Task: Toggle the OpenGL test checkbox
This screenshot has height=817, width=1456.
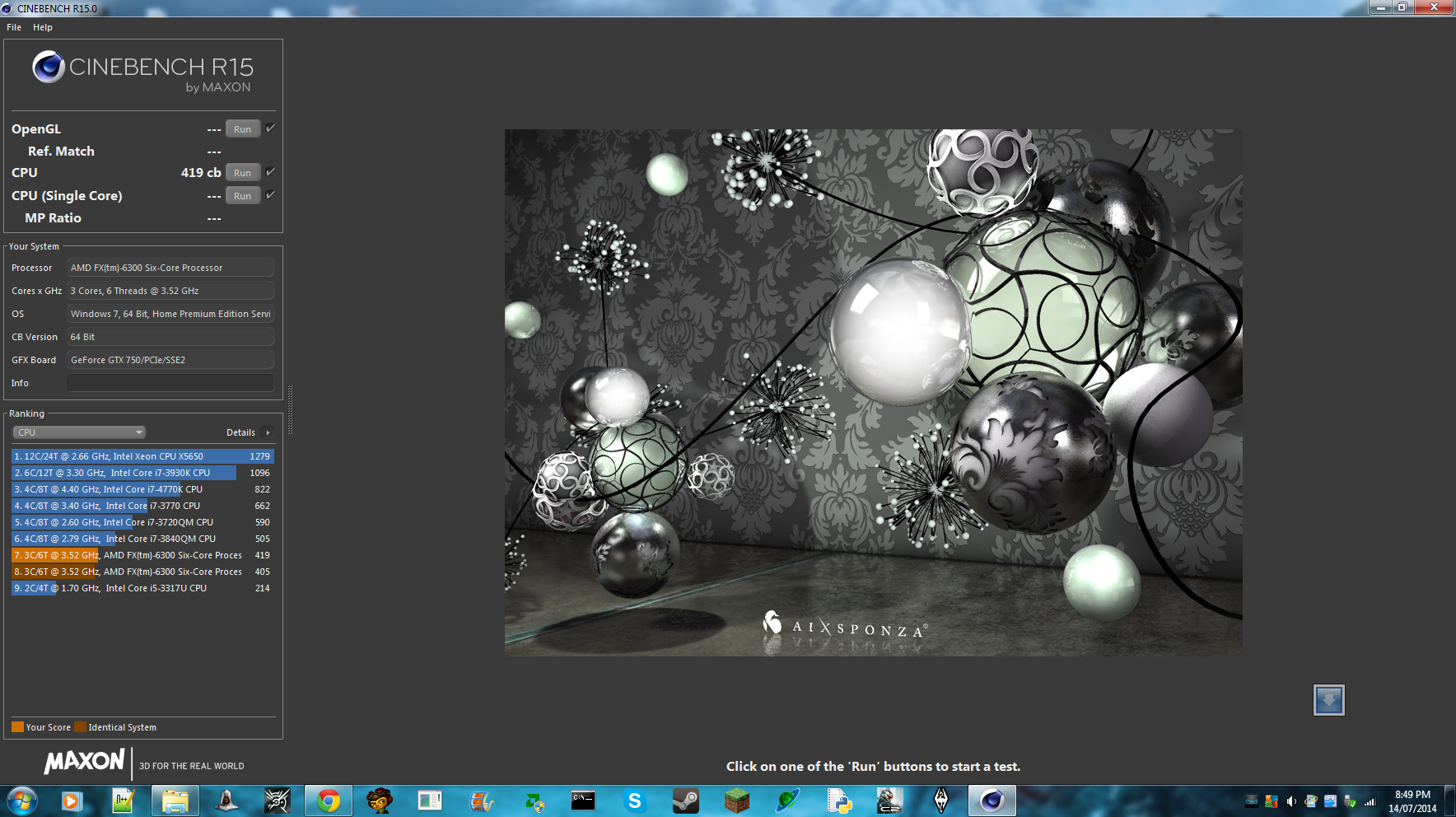Action: [270, 128]
